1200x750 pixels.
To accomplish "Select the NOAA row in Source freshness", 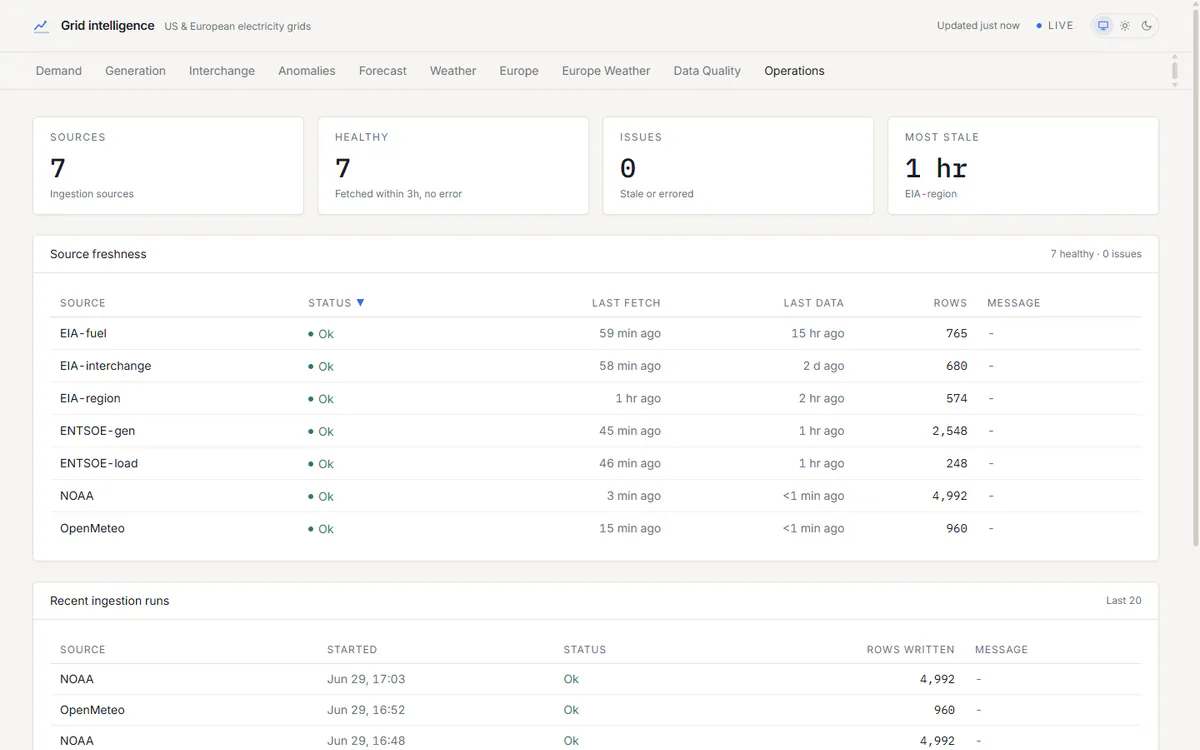I will pyautogui.click(x=596, y=496).
